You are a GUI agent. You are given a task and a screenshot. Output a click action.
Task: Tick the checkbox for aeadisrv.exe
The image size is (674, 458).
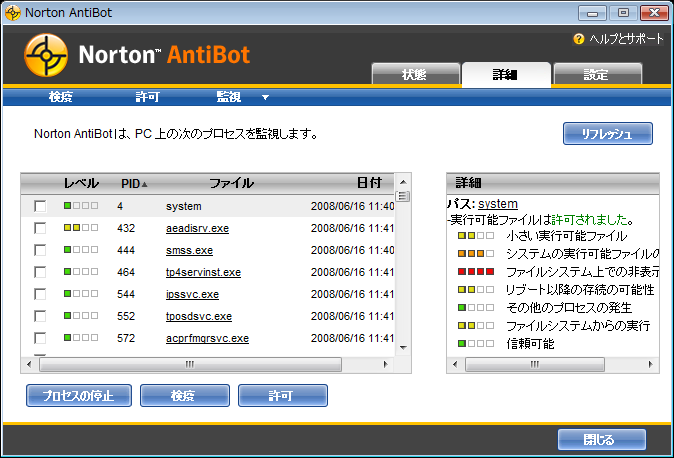tap(40, 228)
